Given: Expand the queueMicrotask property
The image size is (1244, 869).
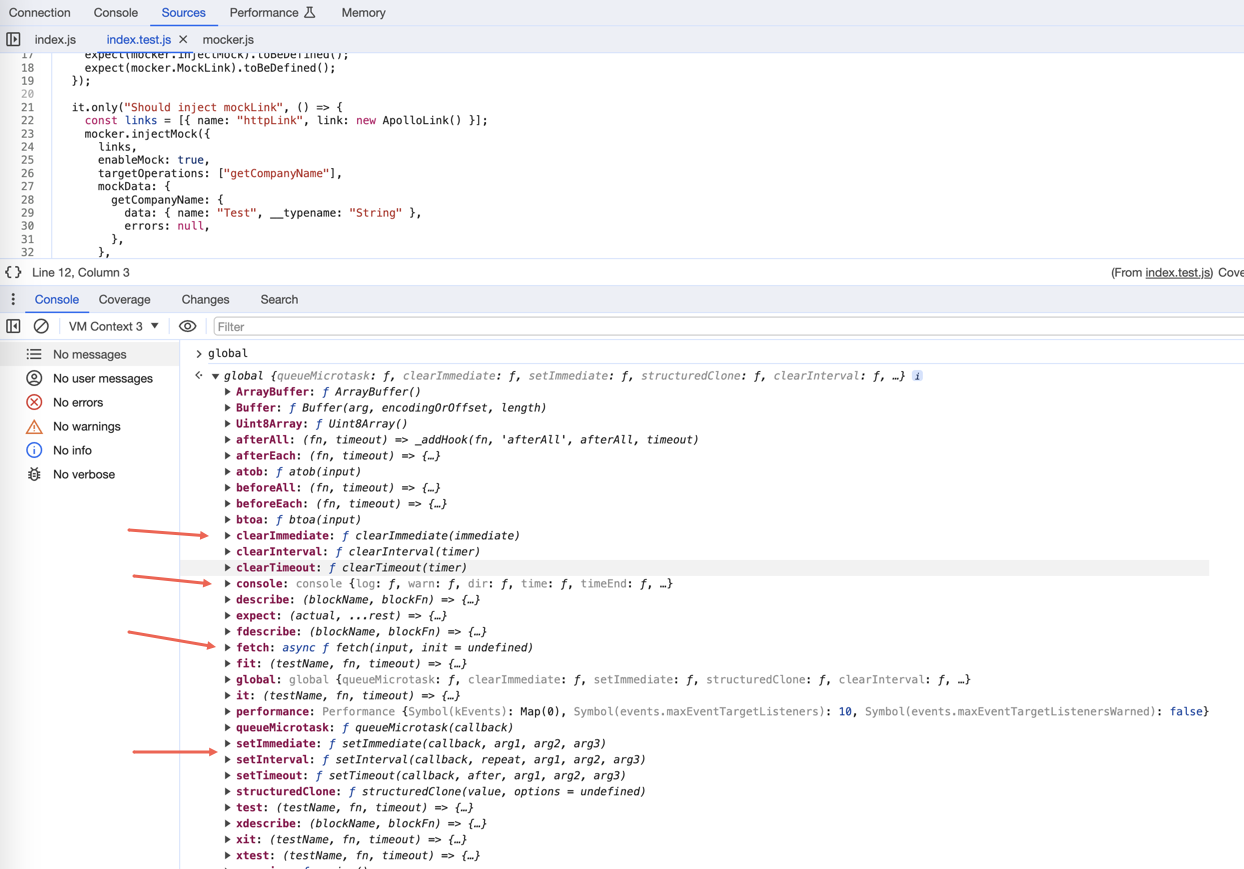Looking at the screenshot, I should point(228,728).
